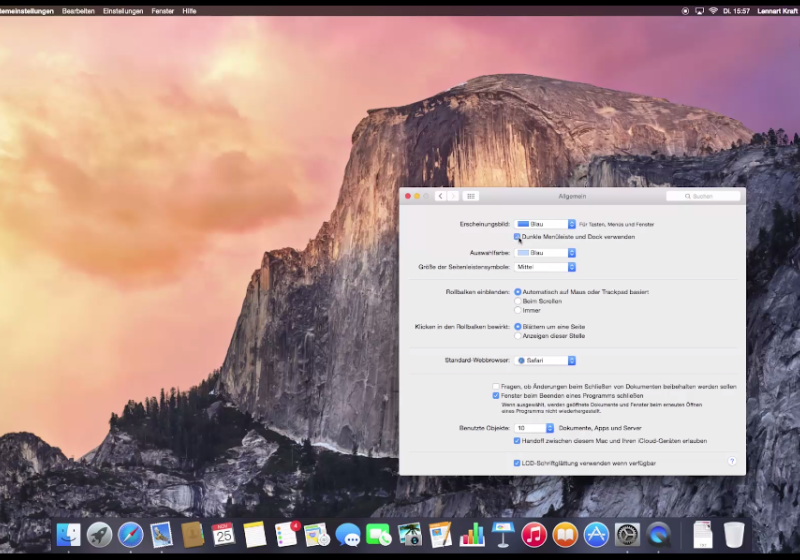Open Finder from the dock
The height and width of the screenshot is (560, 800).
(68, 535)
